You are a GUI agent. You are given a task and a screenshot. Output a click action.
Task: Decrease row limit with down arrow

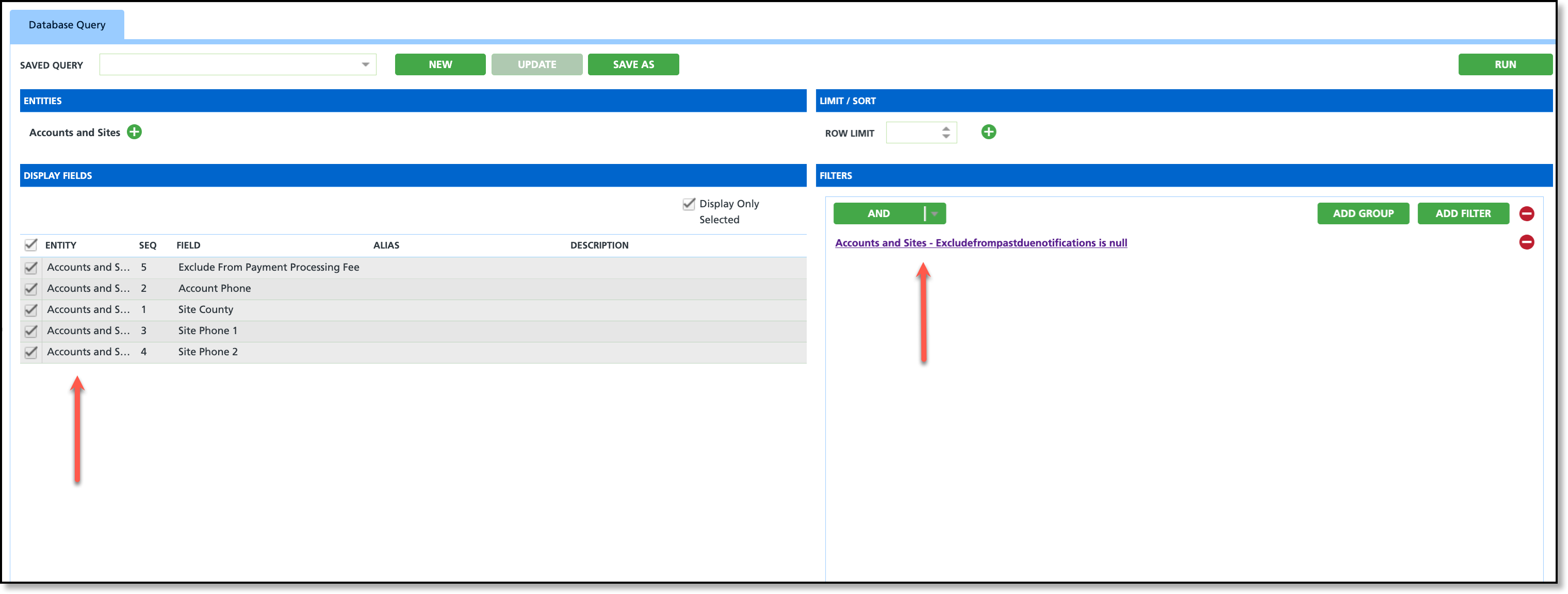pos(945,136)
